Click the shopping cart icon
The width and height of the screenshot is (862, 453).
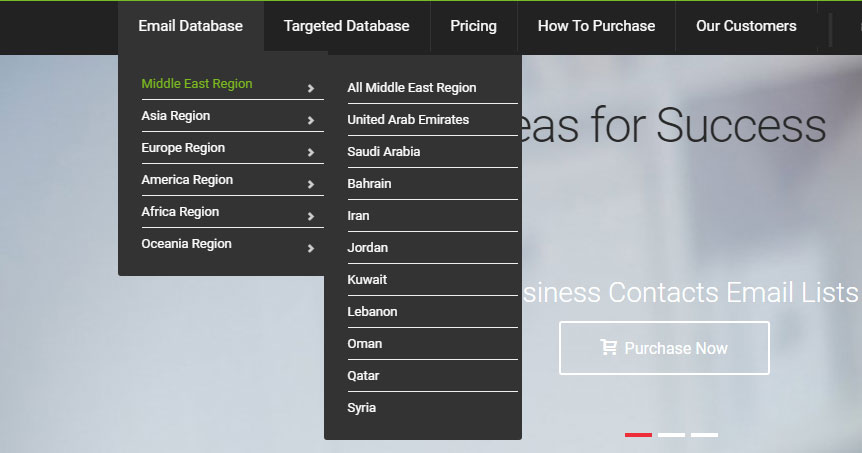(x=608, y=348)
